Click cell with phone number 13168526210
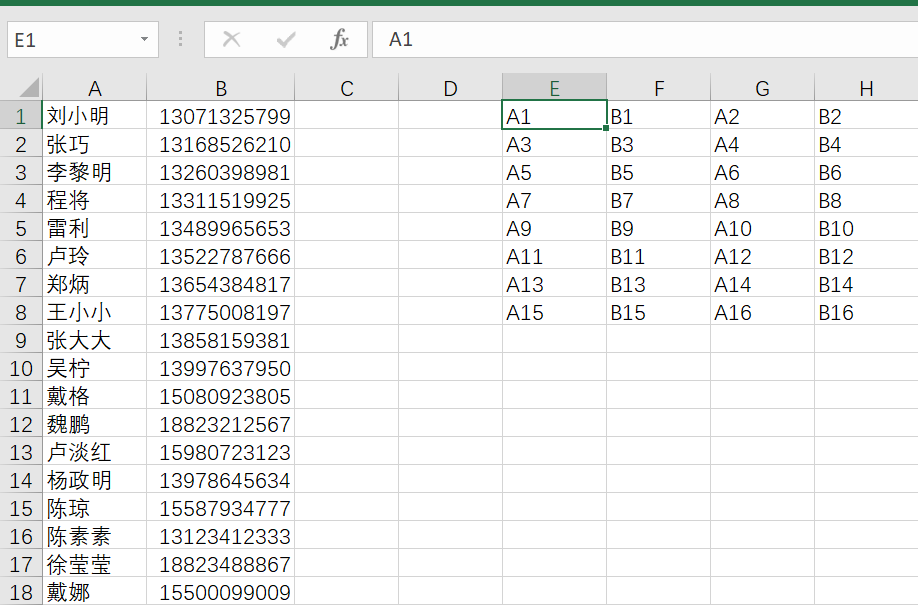918x605 pixels. (x=220, y=145)
